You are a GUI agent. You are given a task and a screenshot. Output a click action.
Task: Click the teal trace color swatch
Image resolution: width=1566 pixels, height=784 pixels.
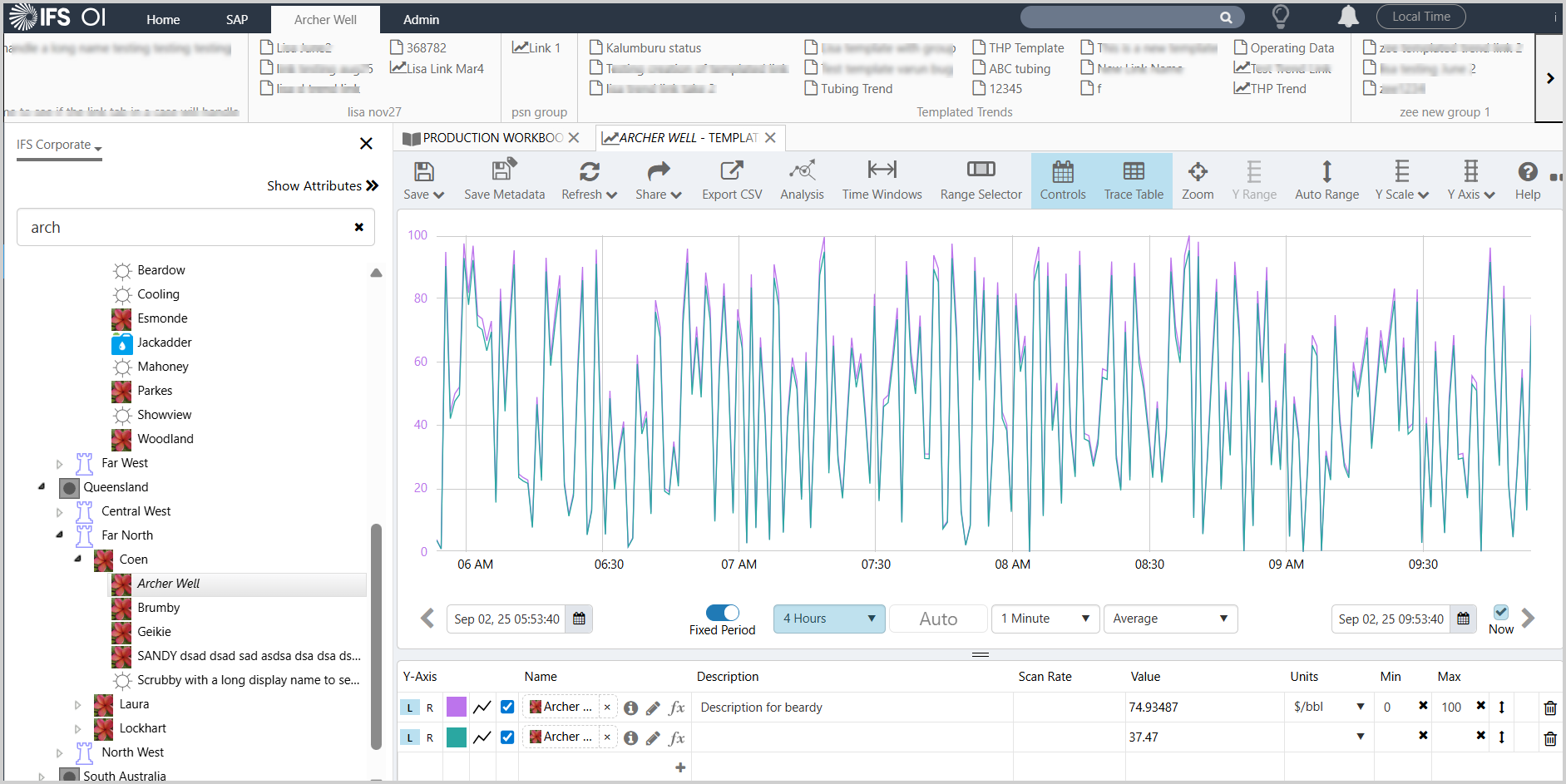tap(457, 737)
